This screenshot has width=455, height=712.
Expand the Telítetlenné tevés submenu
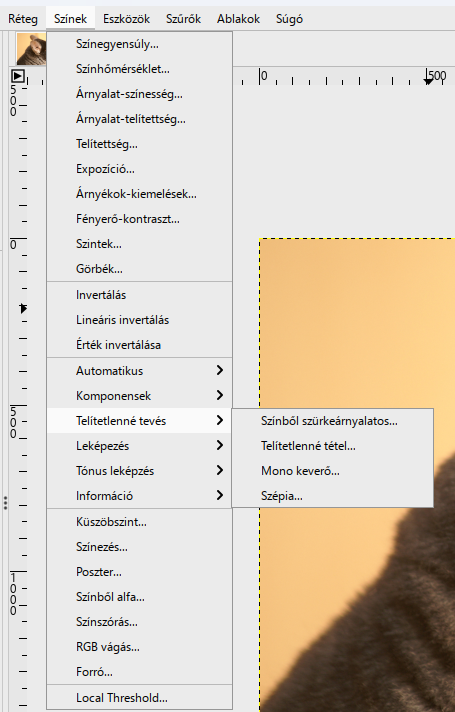pyautogui.click(x=139, y=421)
